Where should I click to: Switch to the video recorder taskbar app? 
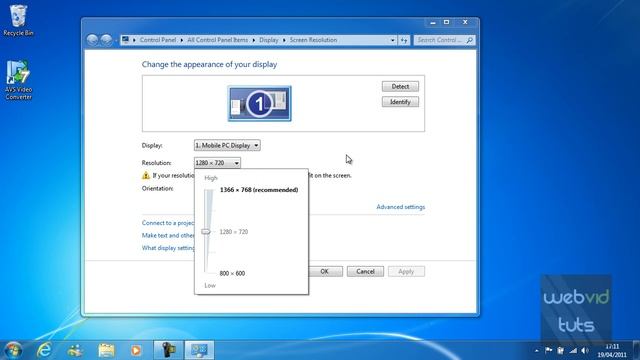point(168,350)
